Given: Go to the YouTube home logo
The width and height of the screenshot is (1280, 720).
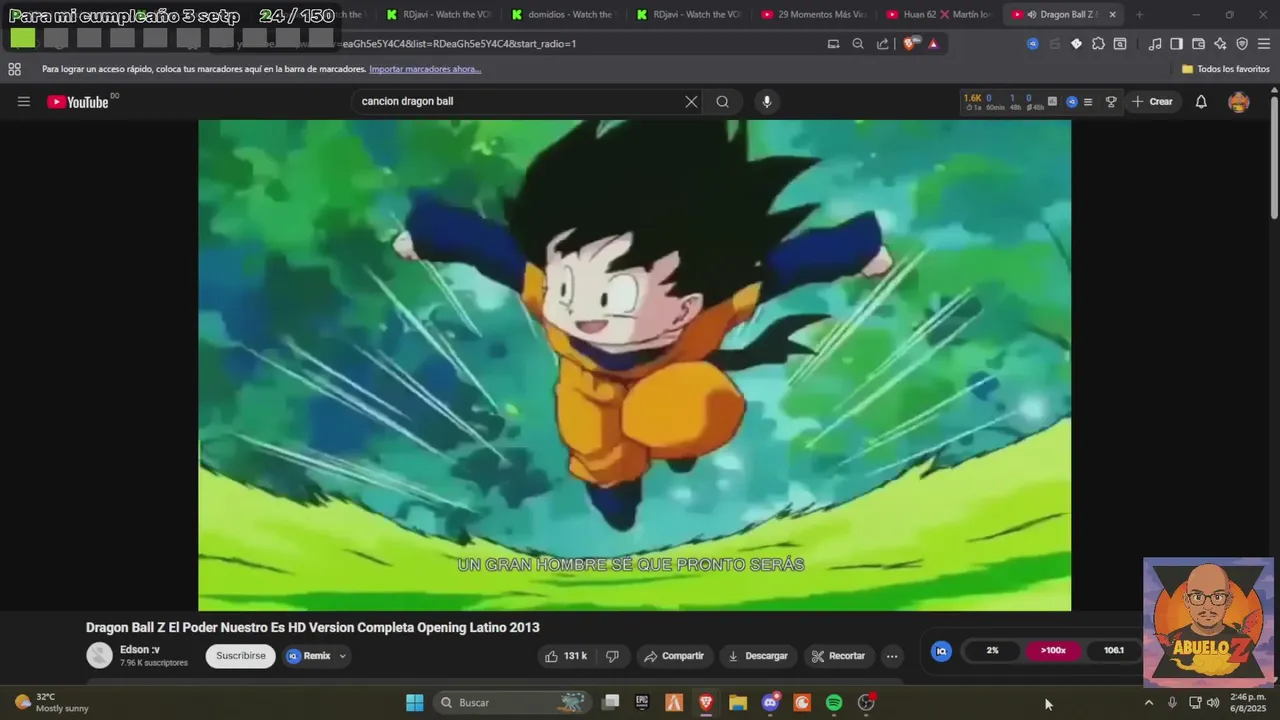Looking at the screenshot, I should [x=78, y=101].
